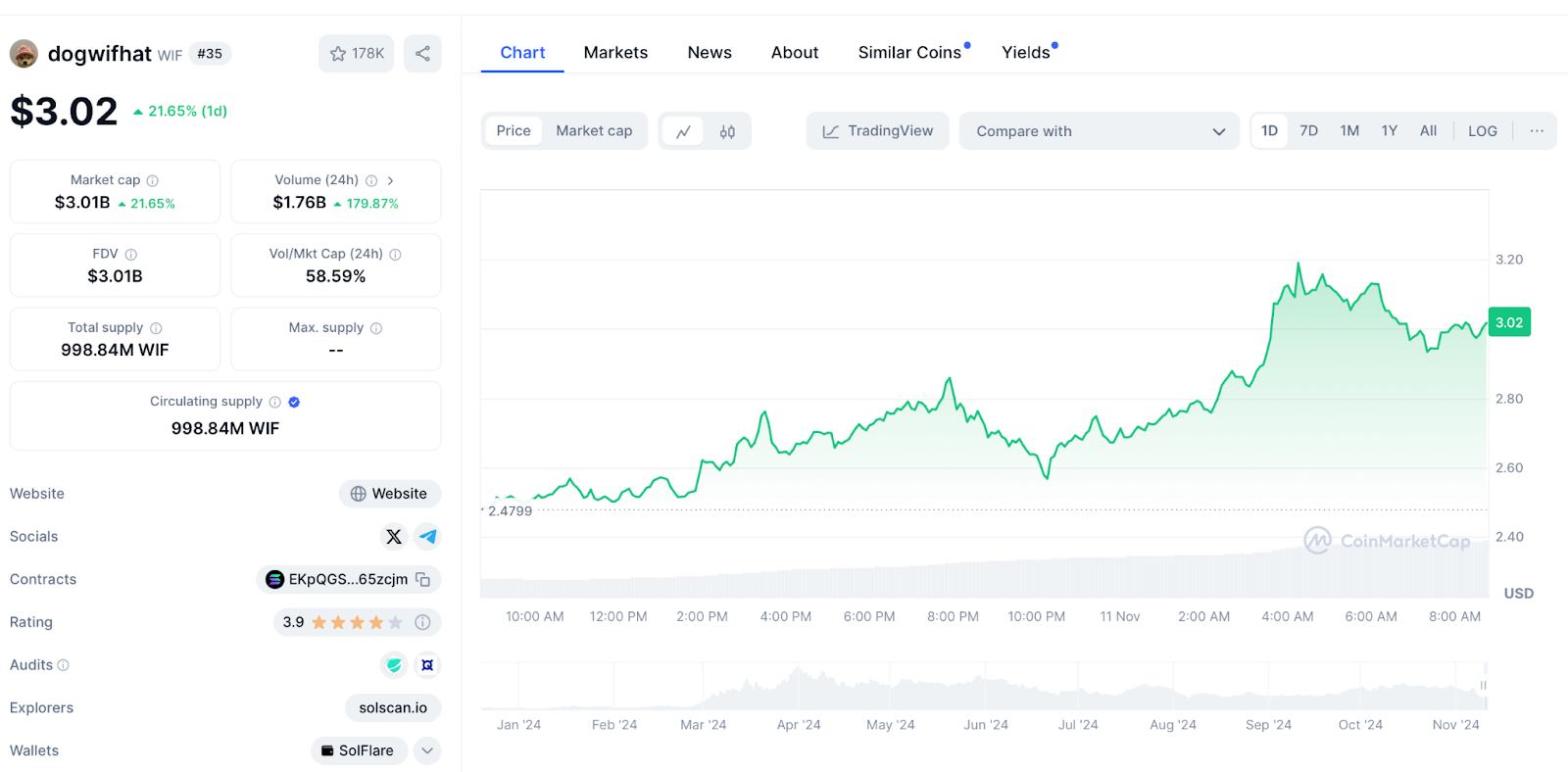1568x772 pixels.
Task: Click the dogwifhat coin logo
Action: 24,54
